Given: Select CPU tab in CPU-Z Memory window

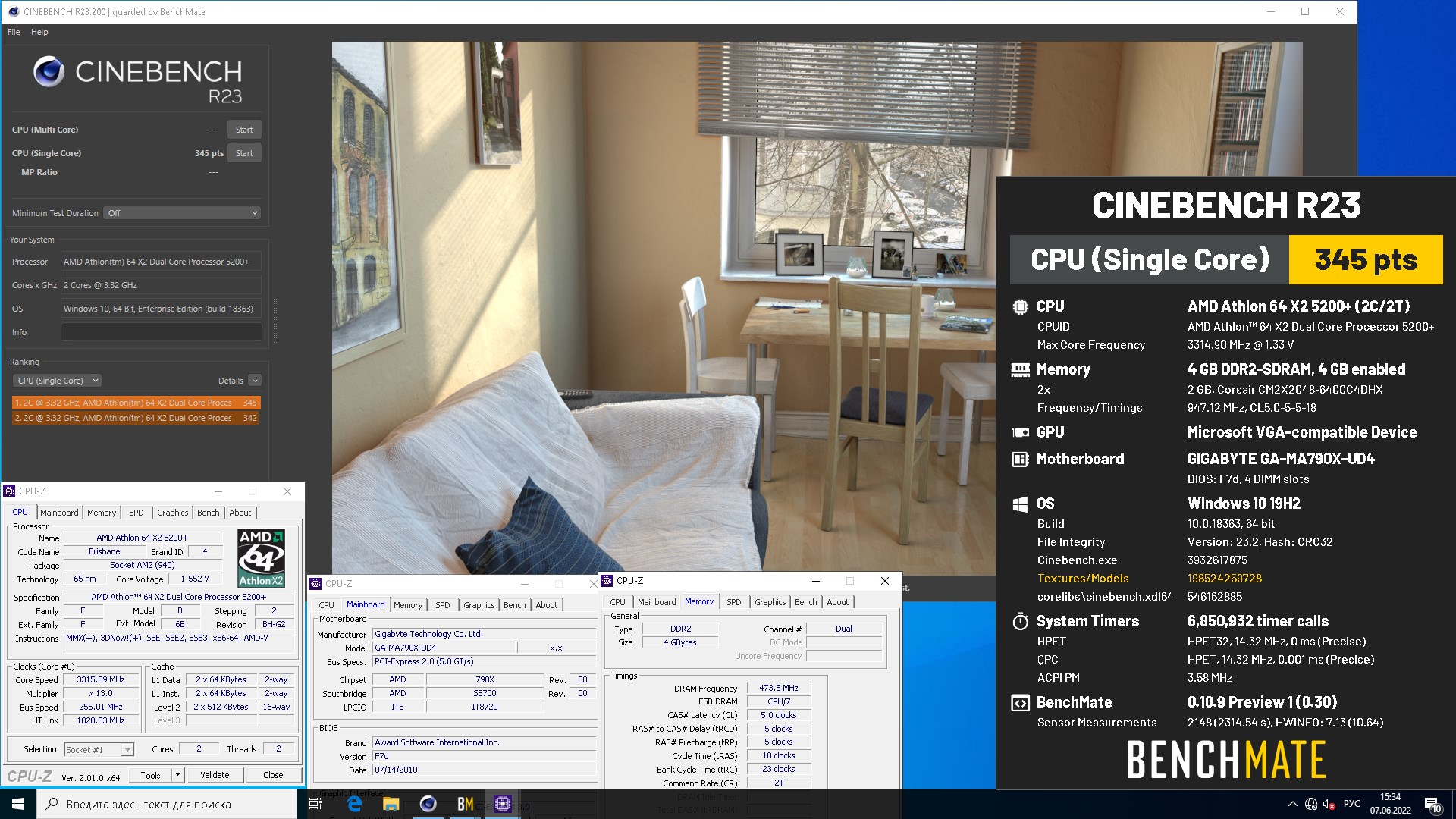Looking at the screenshot, I should pyautogui.click(x=618, y=602).
